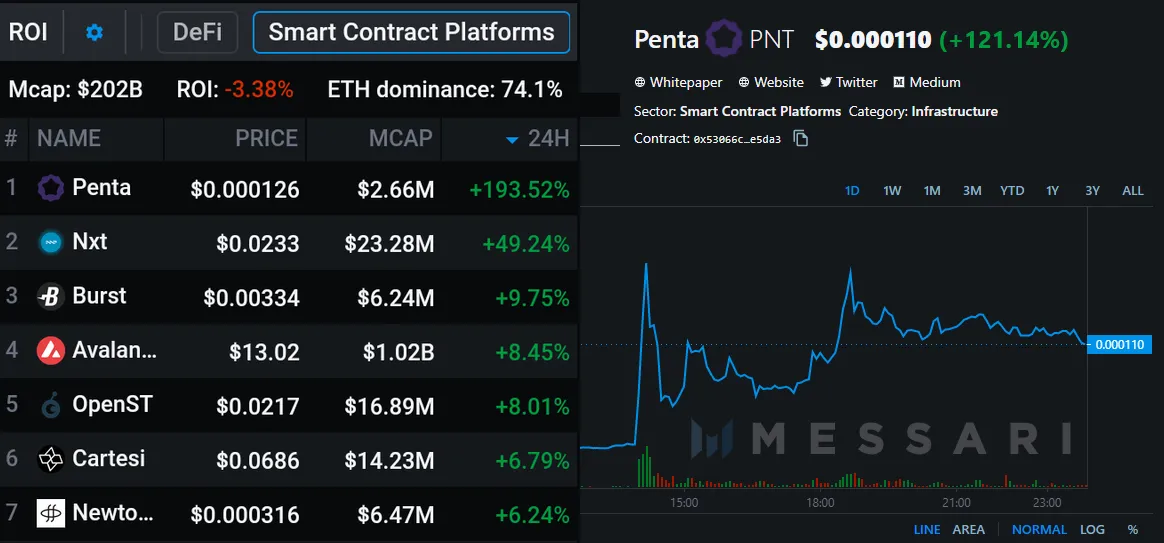Set chart scale to LOG
Viewport: 1164px width, 543px height.
point(1093,530)
